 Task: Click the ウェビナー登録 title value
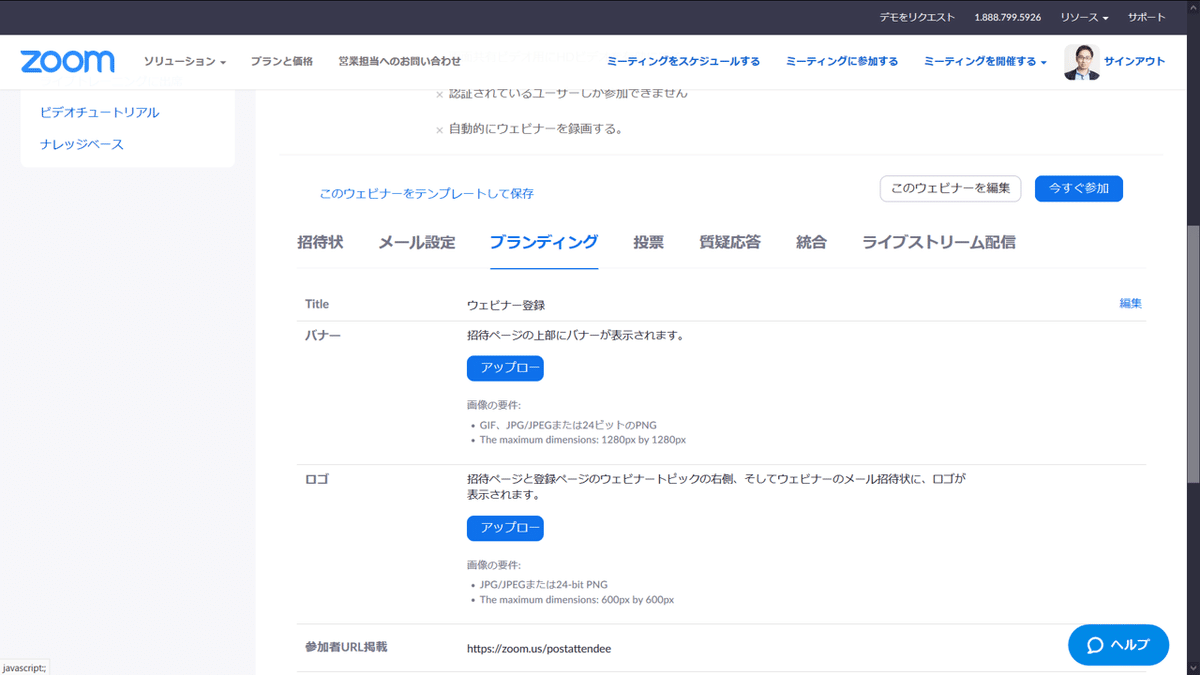pyautogui.click(x=506, y=305)
